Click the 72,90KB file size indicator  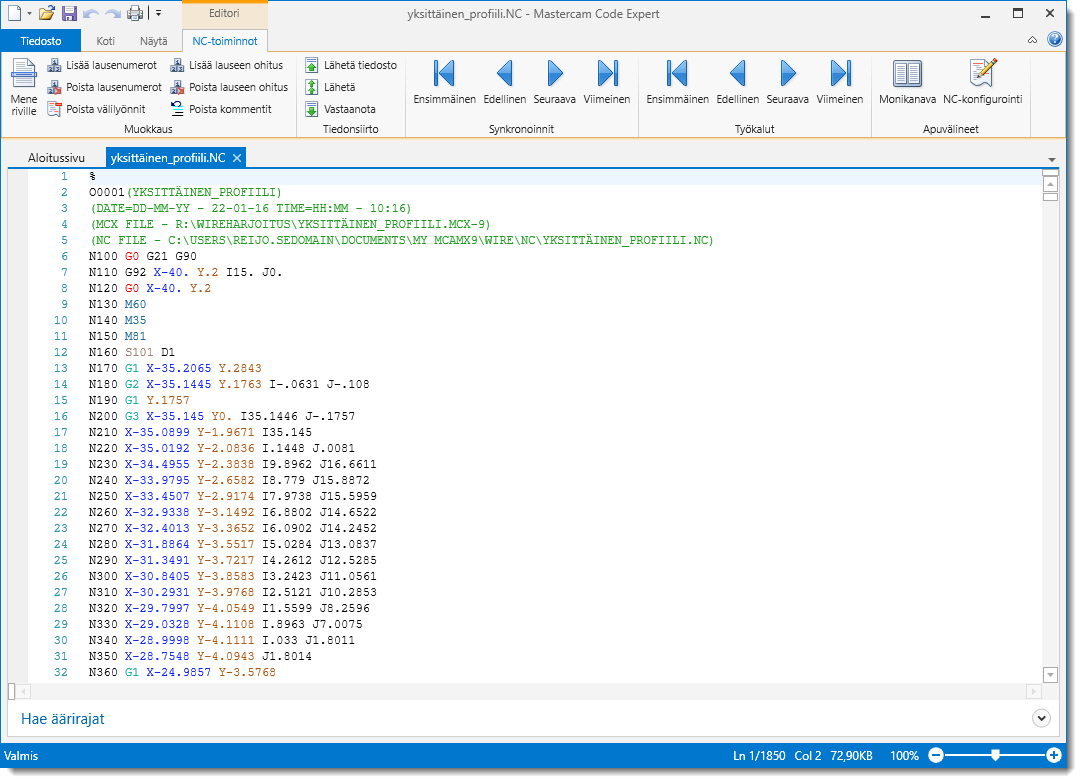click(x=852, y=756)
